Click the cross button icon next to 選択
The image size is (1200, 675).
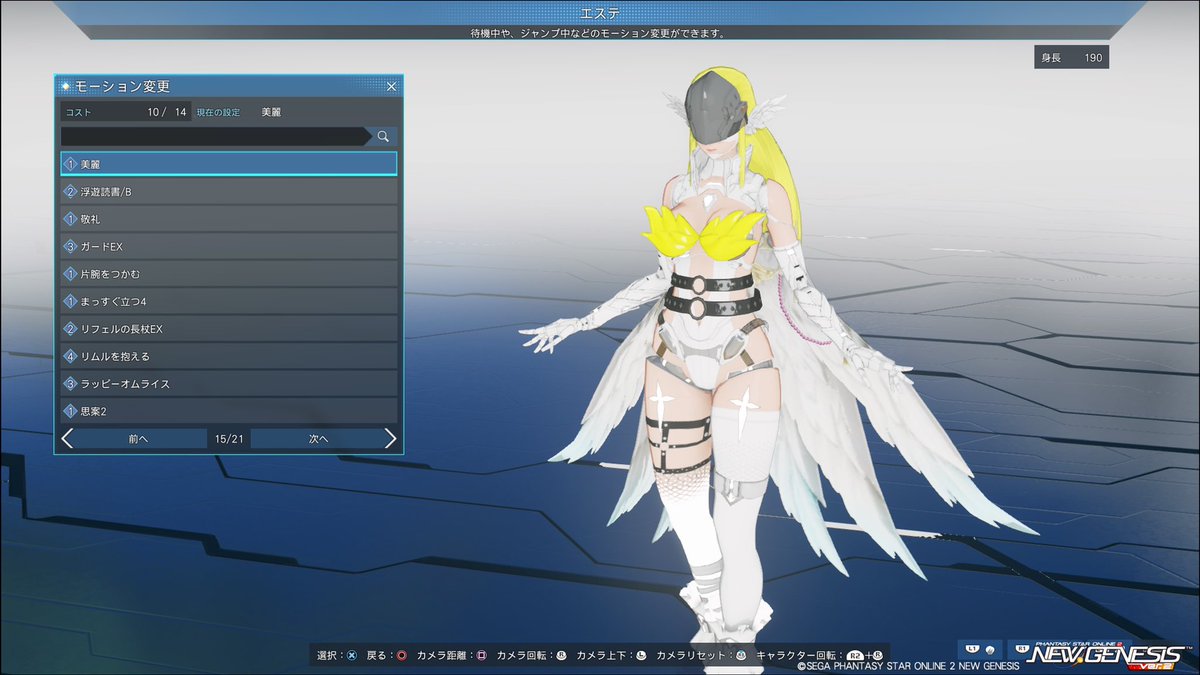[351, 656]
